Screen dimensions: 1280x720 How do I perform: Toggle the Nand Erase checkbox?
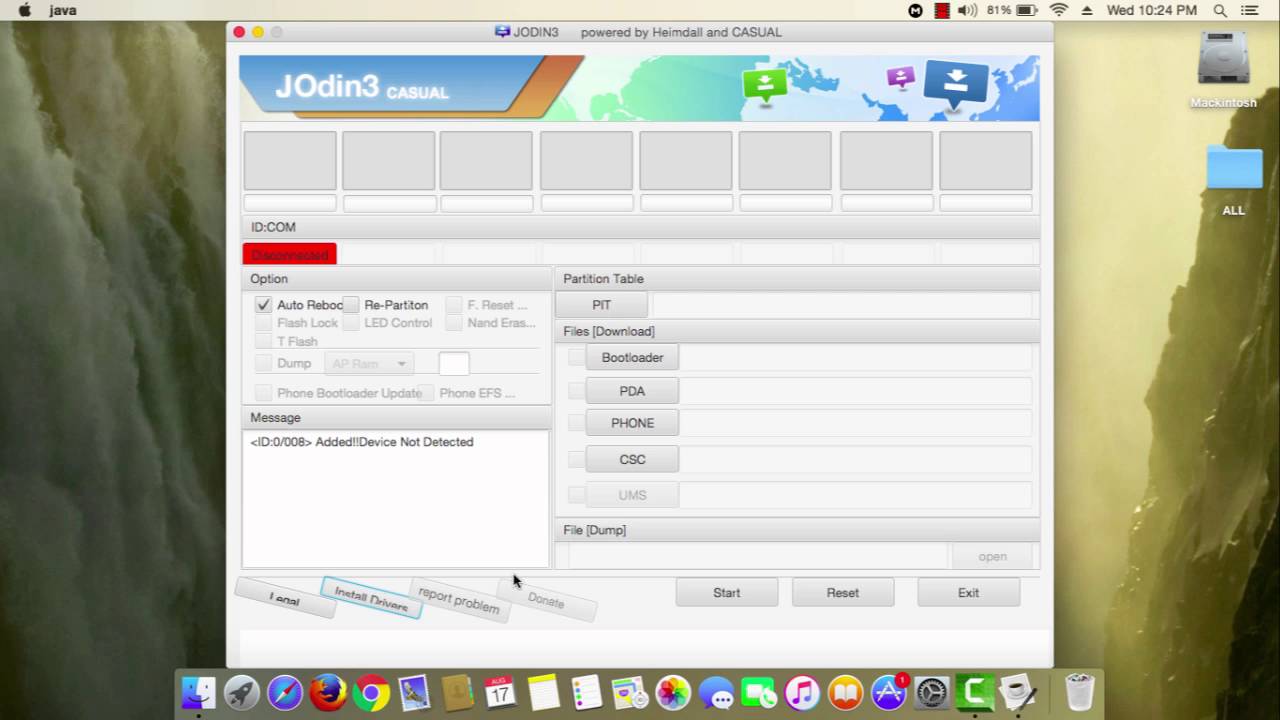[x=454, y=323]
